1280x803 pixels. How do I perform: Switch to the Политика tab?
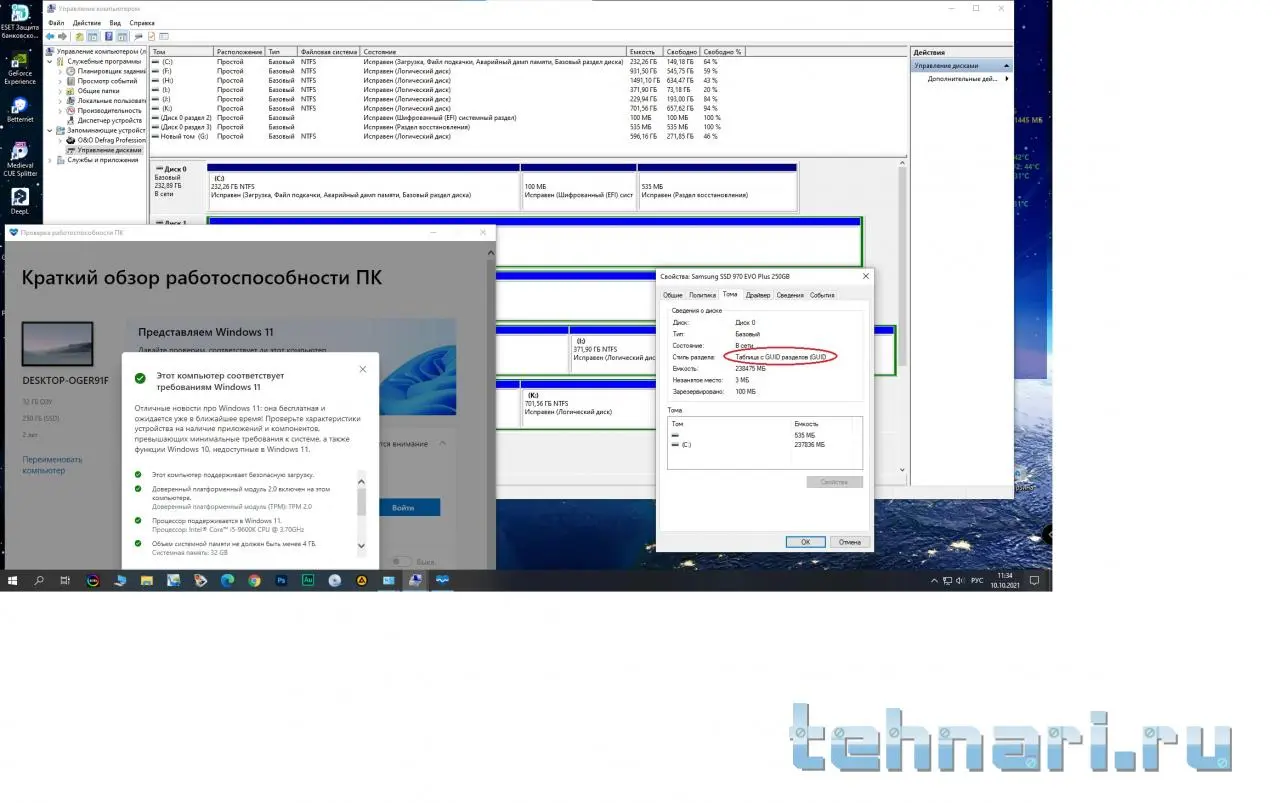(x=702, y=295)
